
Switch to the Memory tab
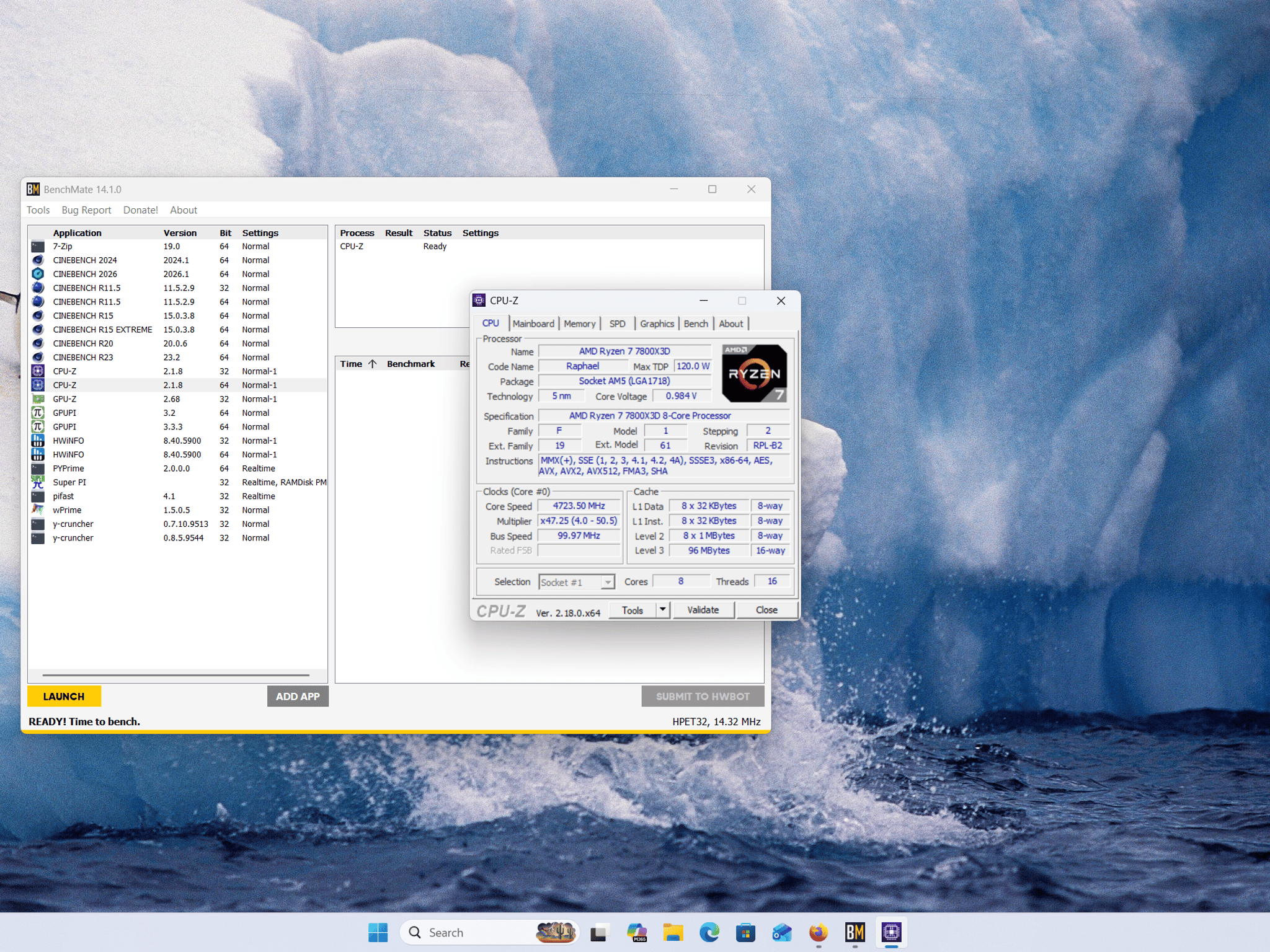pos(580,324)
